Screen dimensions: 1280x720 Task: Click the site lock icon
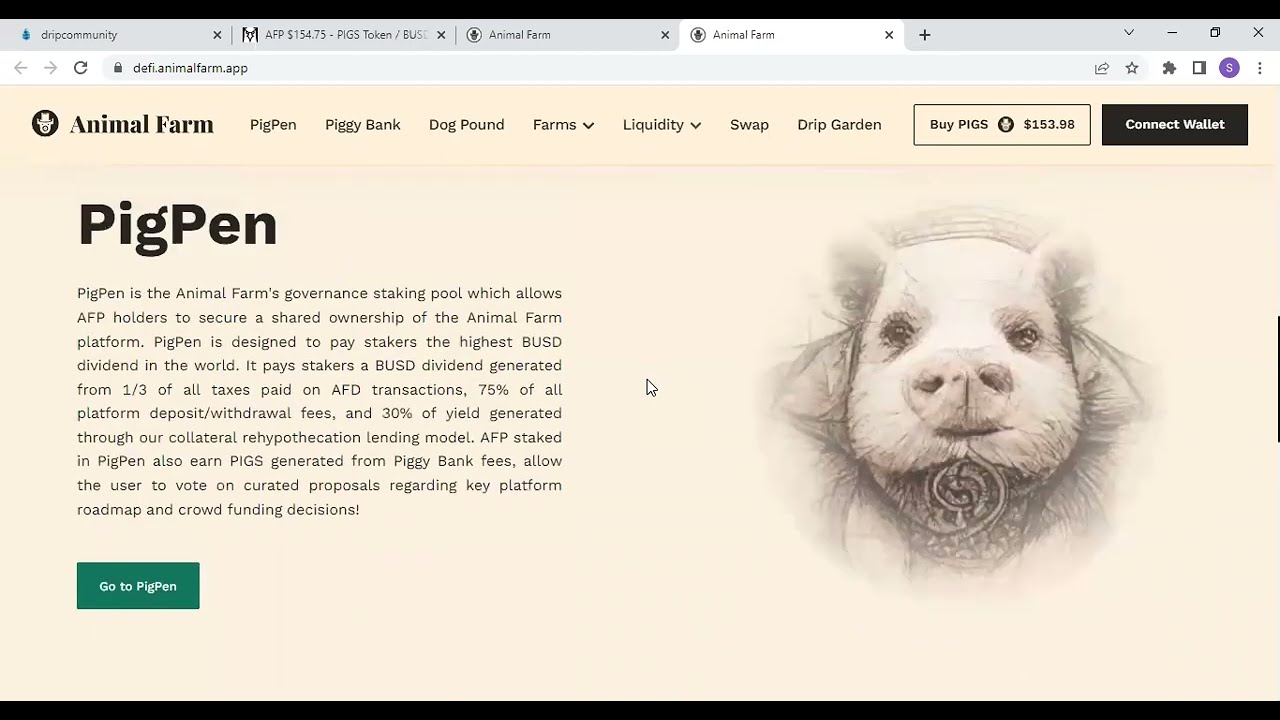click(118, 68)
